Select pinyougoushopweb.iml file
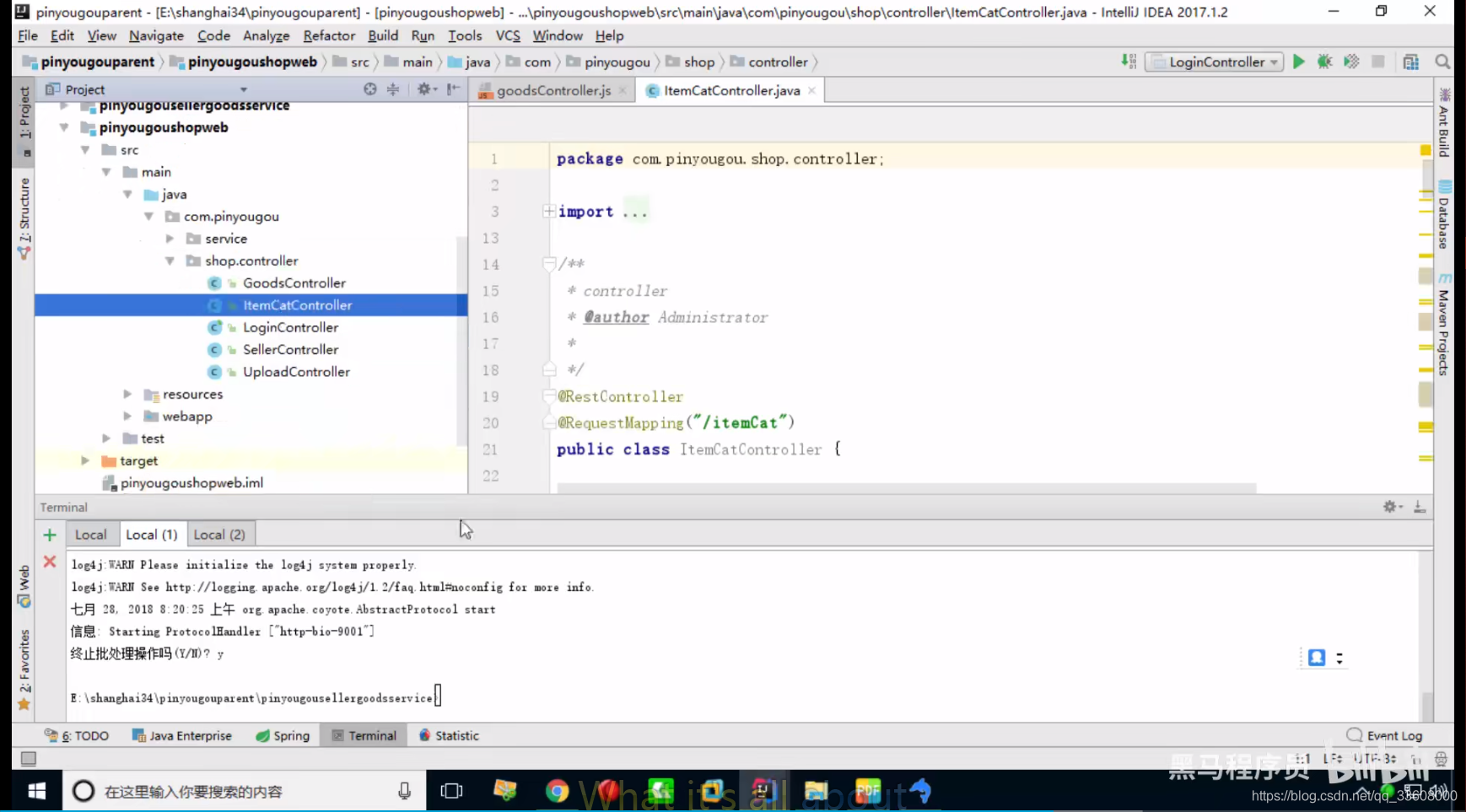This screenshot has width=1466, height=812. [x=191, y=483]
